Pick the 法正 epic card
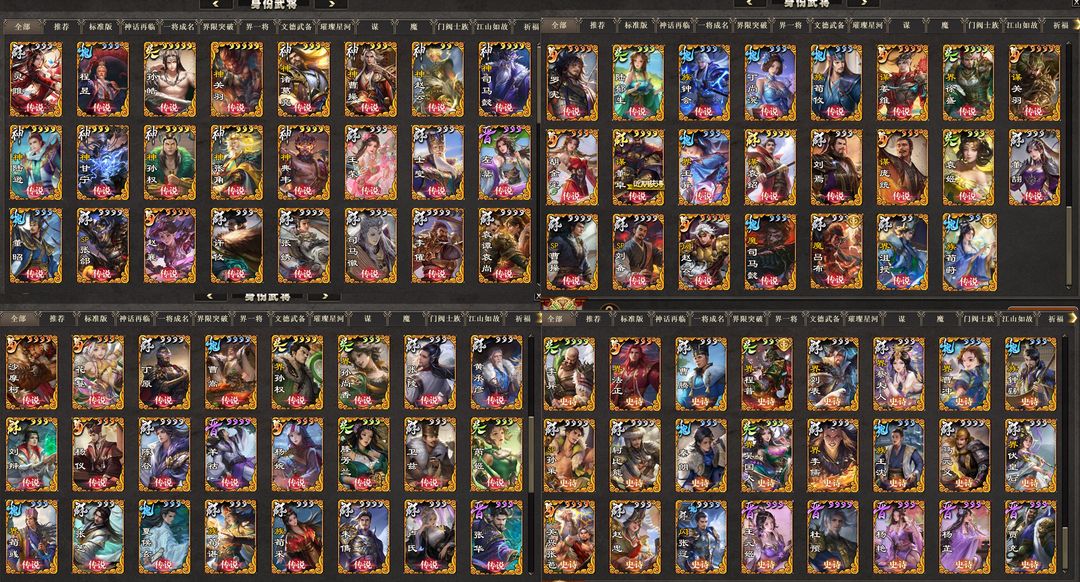 (635, 374)
